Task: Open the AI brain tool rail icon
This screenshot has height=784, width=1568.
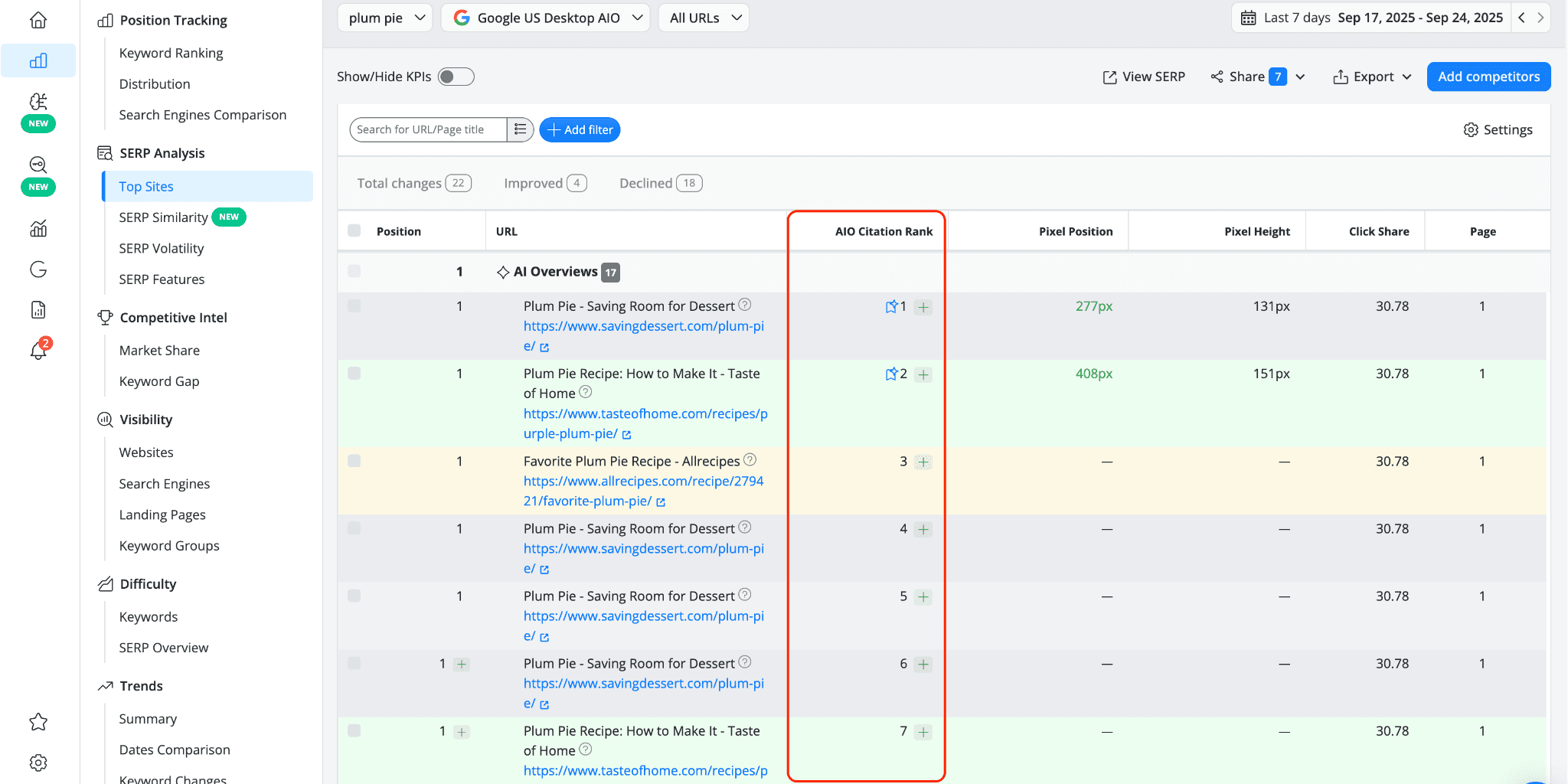Action: (38, 101)
